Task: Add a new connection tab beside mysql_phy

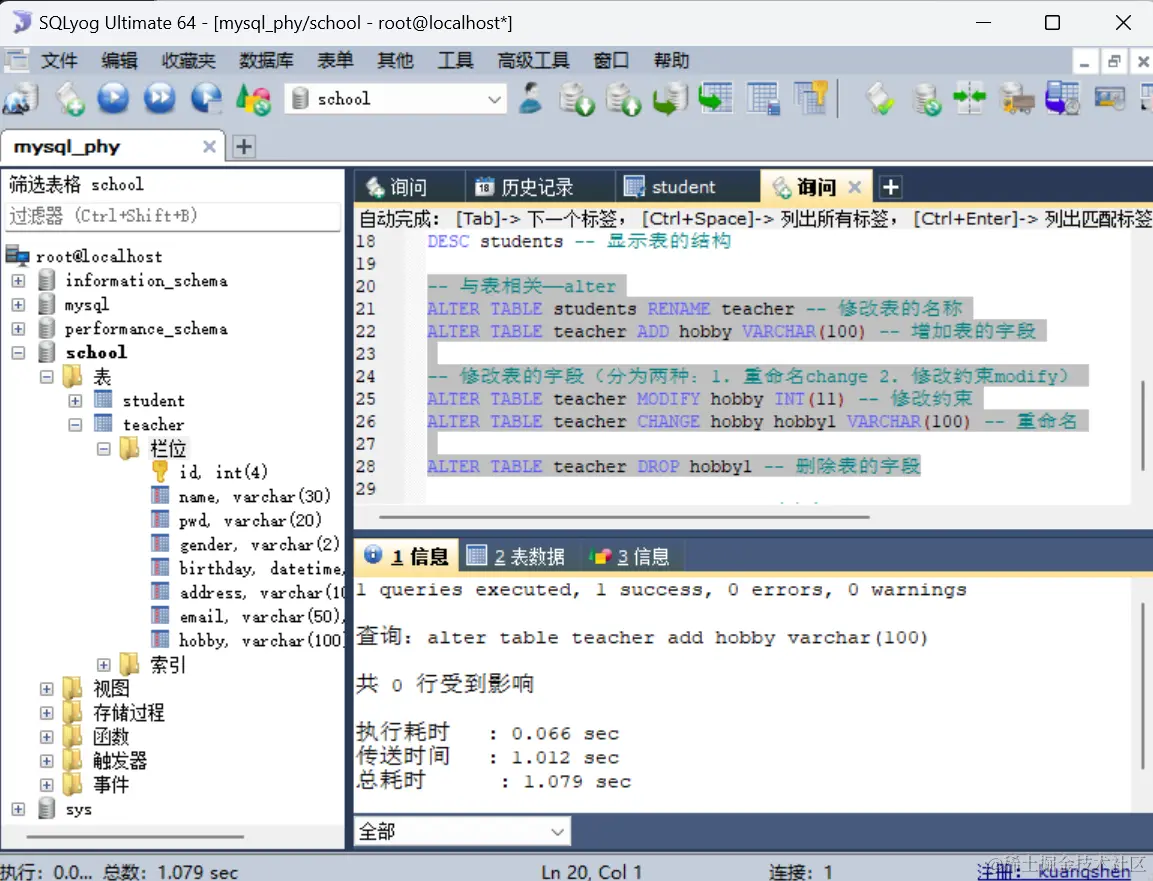Action: pyautogui.click(x=244, y=146)
